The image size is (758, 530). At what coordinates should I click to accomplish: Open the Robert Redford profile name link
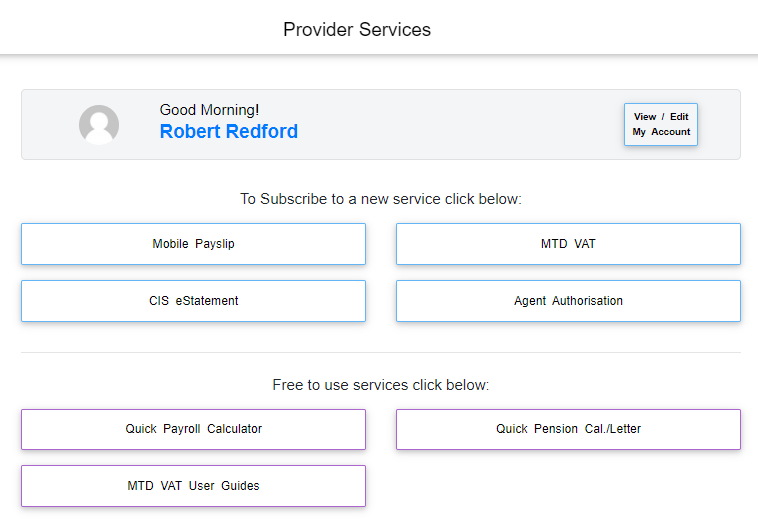point(228,132)
